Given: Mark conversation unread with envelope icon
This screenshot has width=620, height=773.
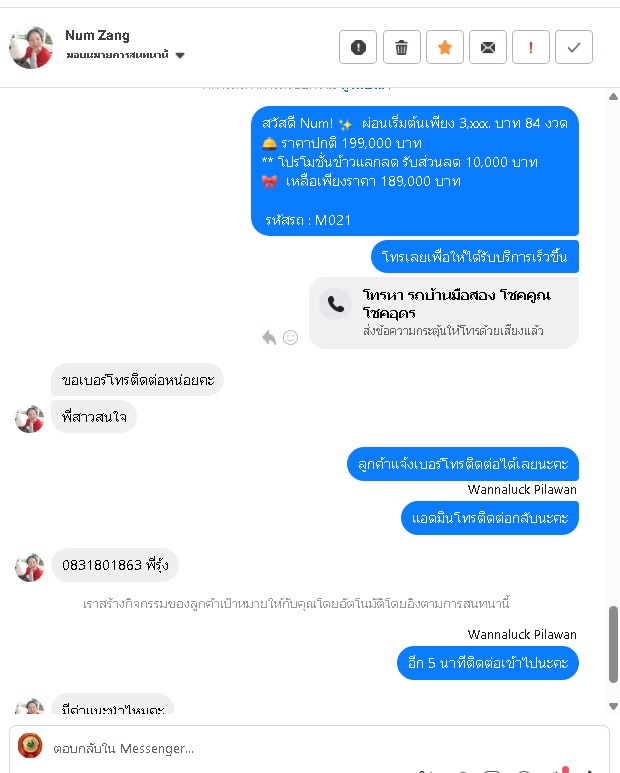Looking at the screenshot, I should 487,47.
